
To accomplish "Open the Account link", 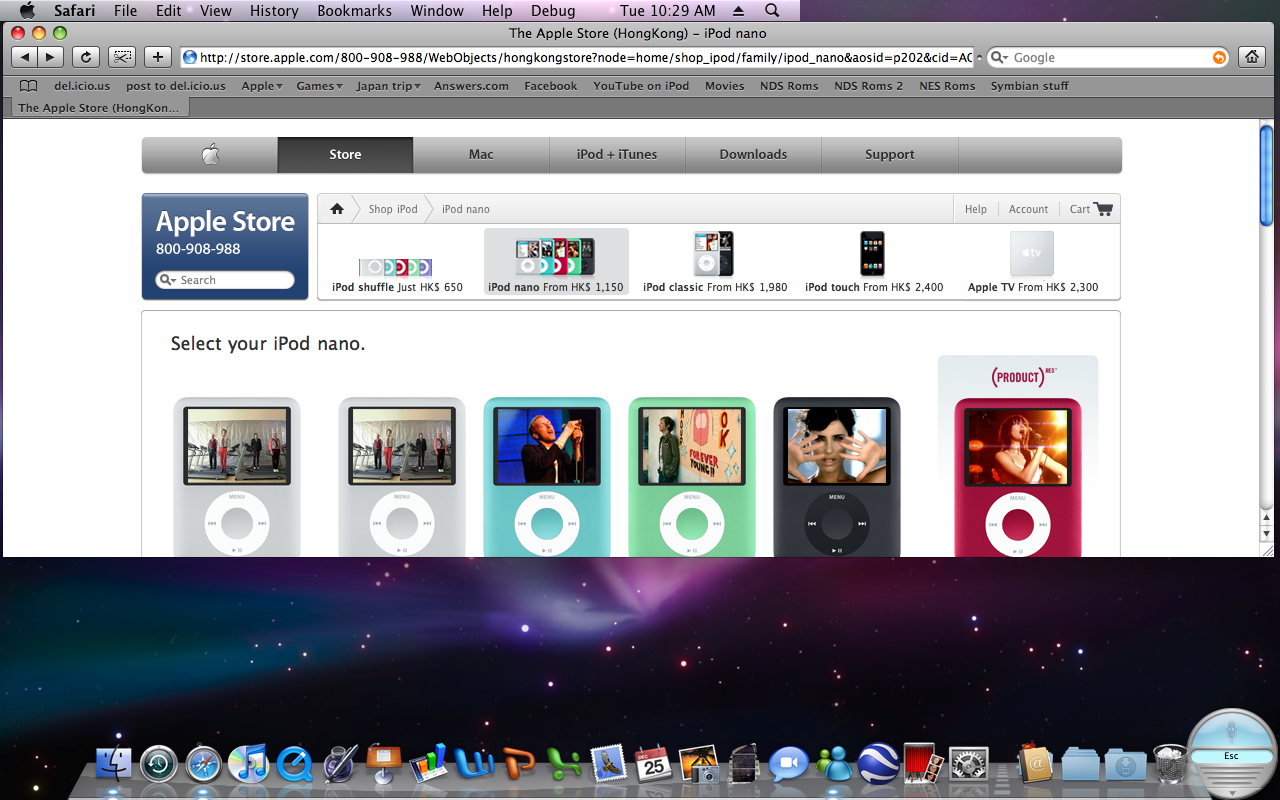I will [x=1028, y=209].
